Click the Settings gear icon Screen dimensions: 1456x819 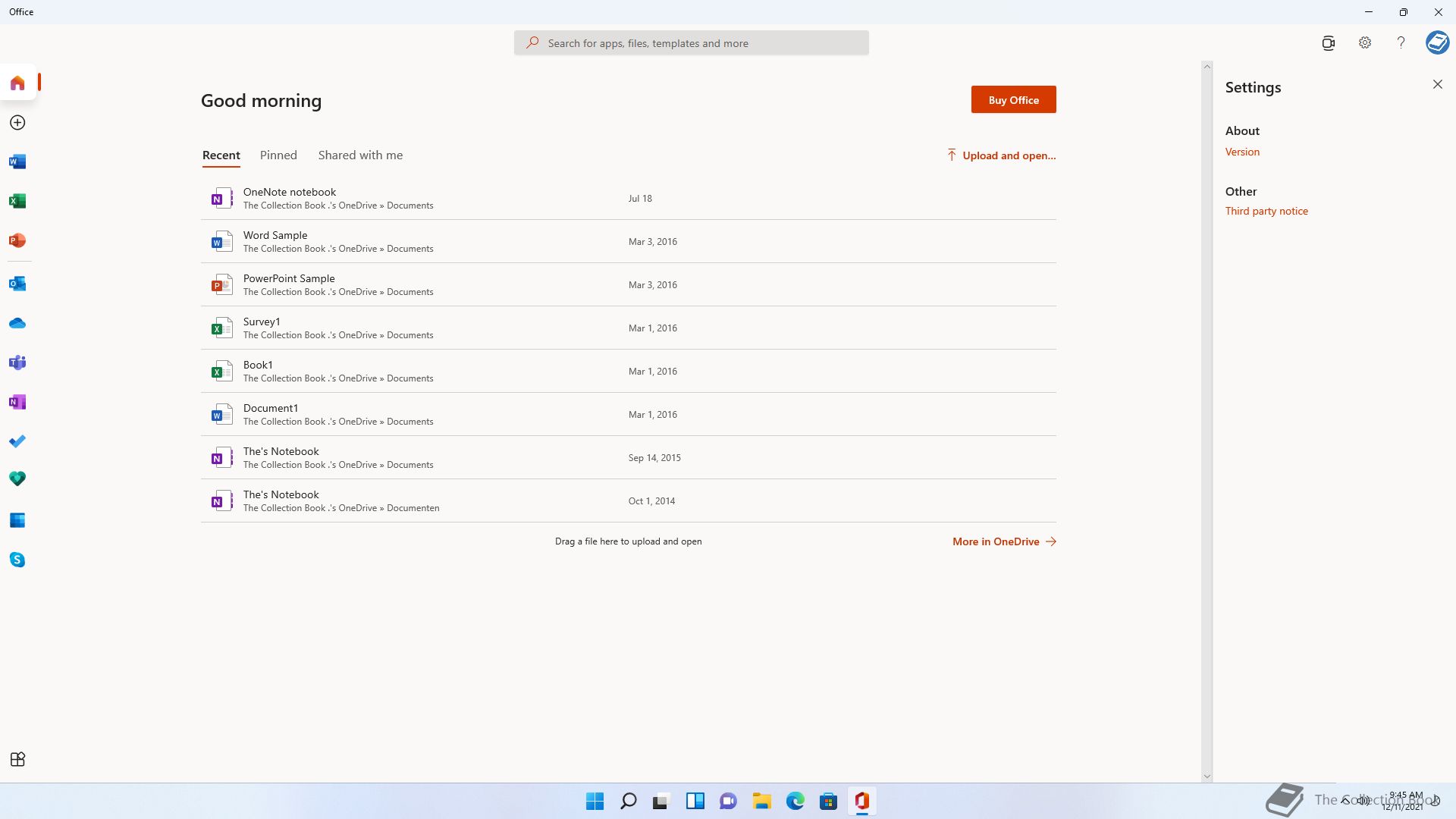[x=1365, y=43]
